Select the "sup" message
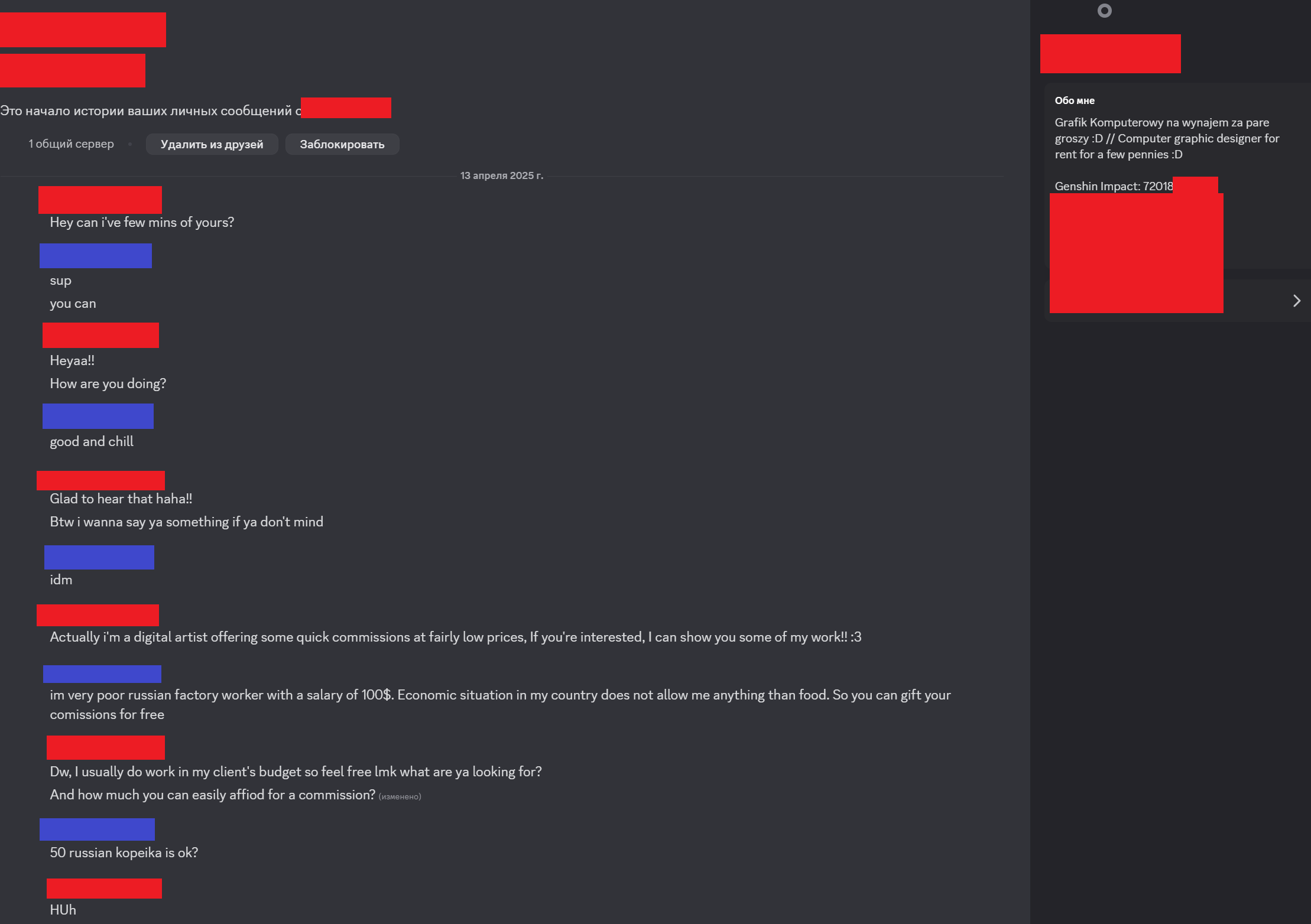The height and width of the screenshot is (924, 1311). point(60,281)
